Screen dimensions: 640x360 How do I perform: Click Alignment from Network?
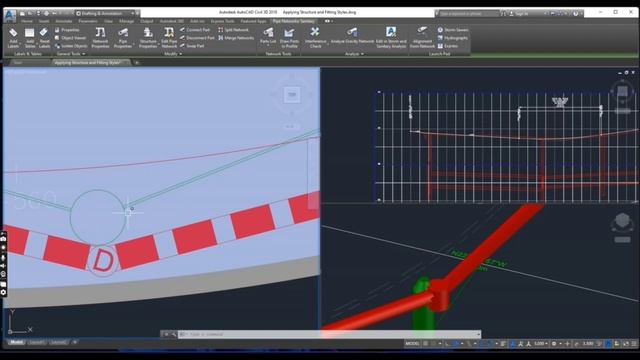tap(422, 38)
